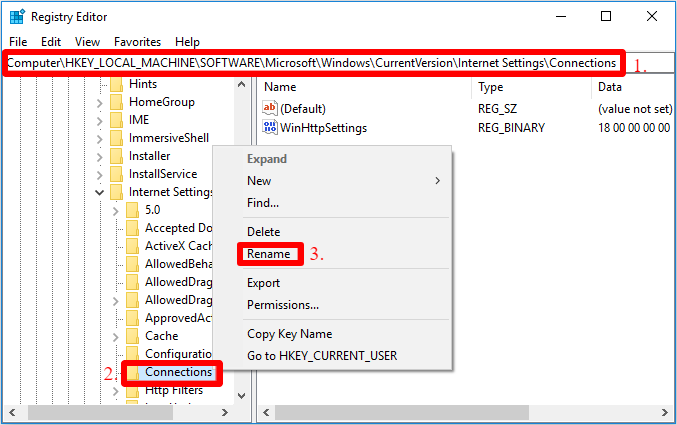Click the AllowedBeha... folder icon
Image resolution: width=677 pixels, height=425 pixels.
(x=133, y=264)
